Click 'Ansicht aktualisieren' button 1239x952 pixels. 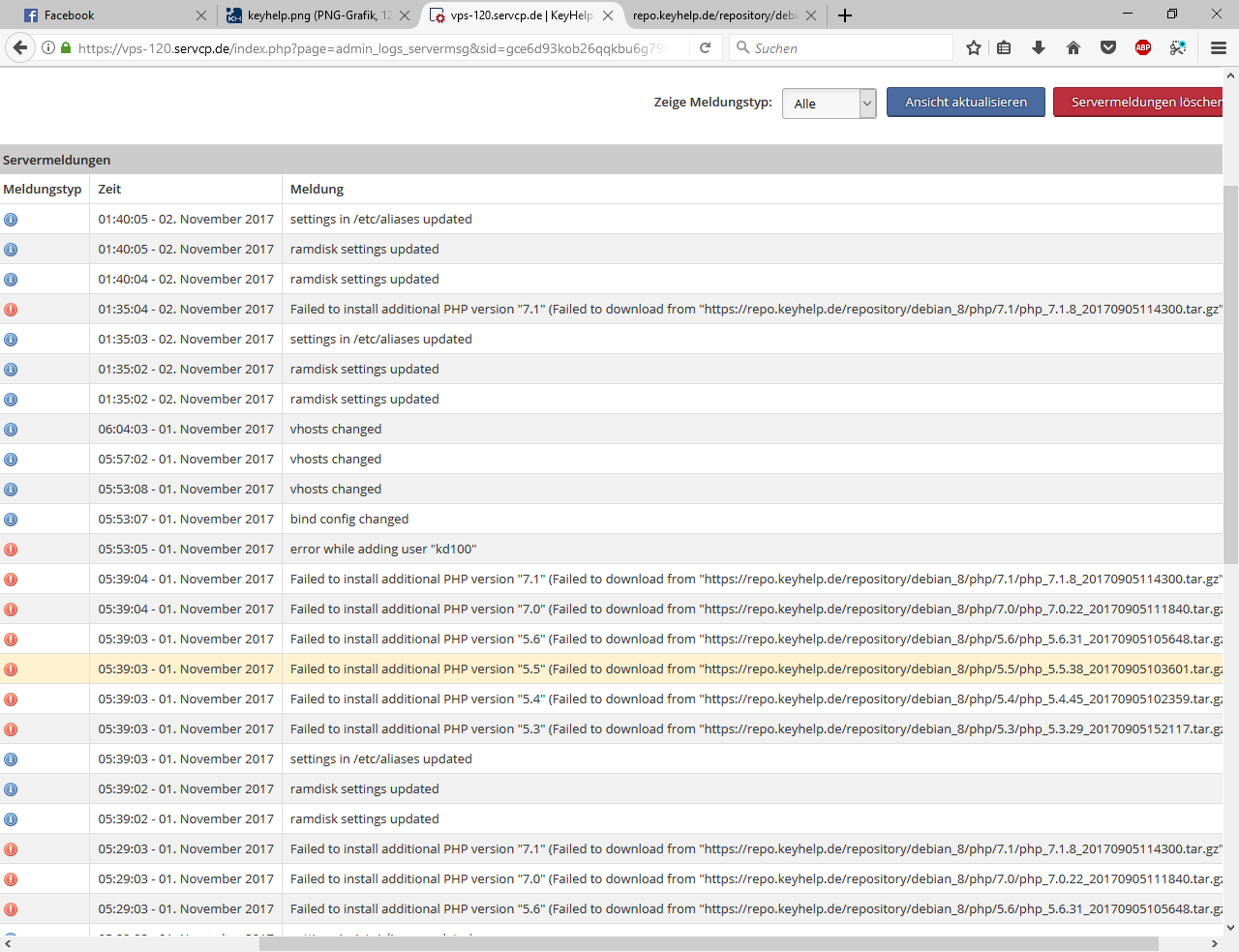965,103
